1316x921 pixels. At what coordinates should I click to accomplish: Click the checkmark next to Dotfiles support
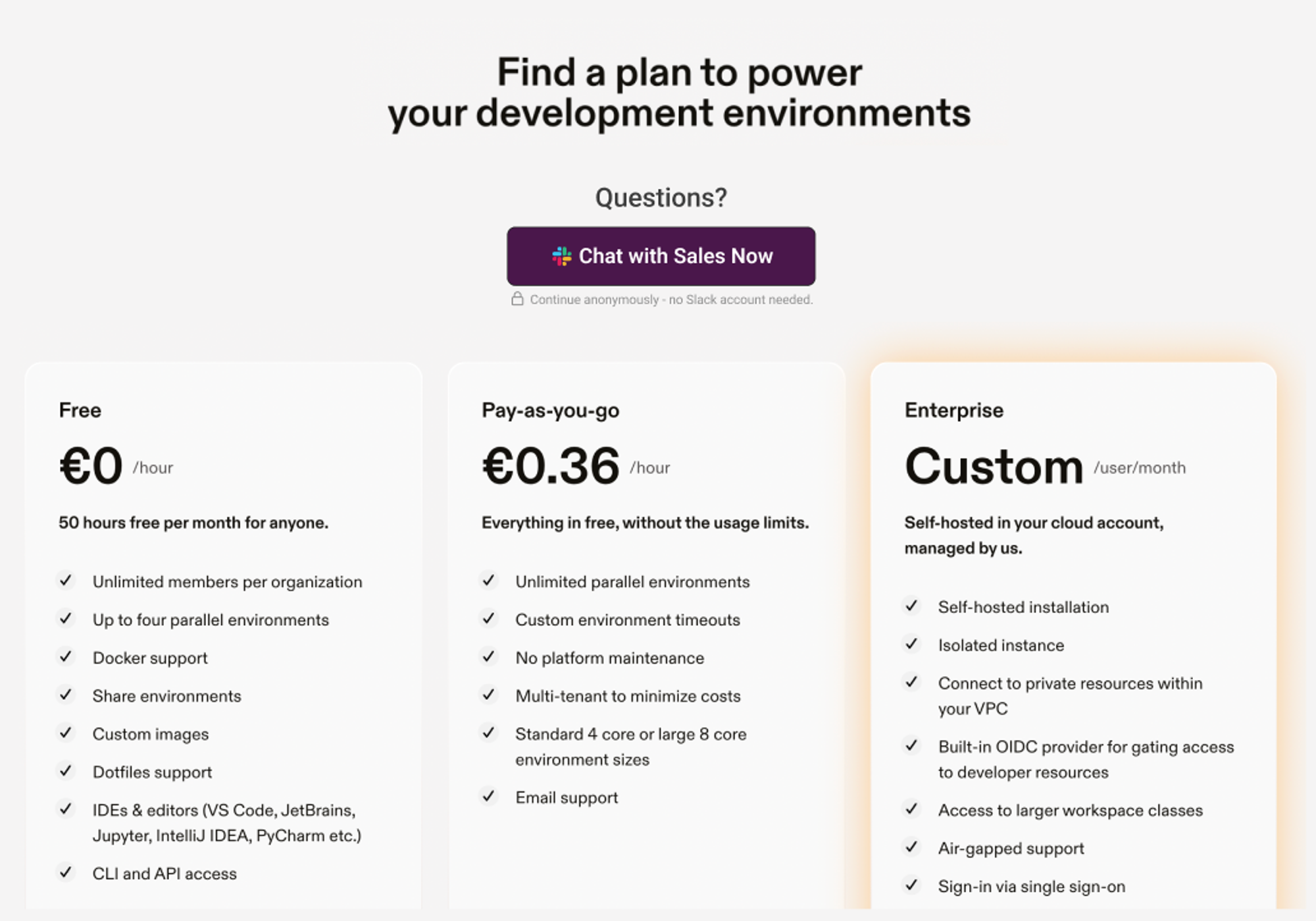[66, 771]
